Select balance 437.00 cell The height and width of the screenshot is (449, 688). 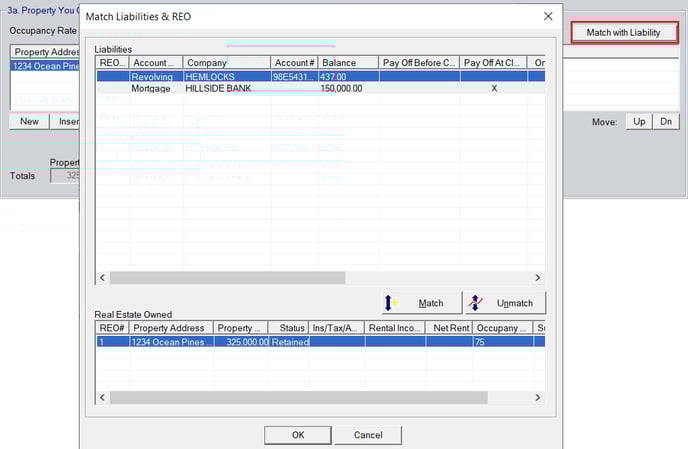[348, 77]
